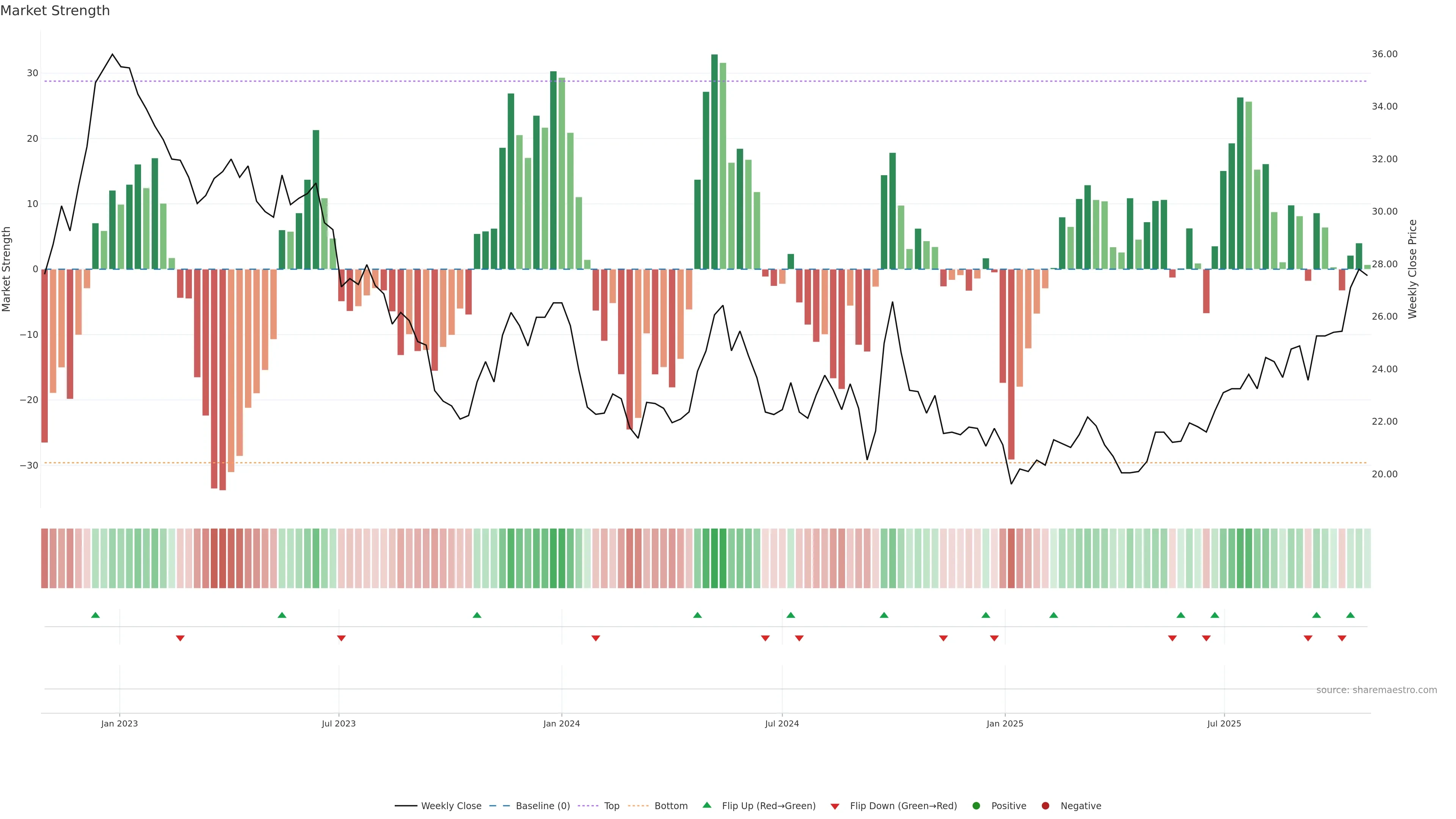Click the Jul 2025 x-axis label

pos(1224,723)
